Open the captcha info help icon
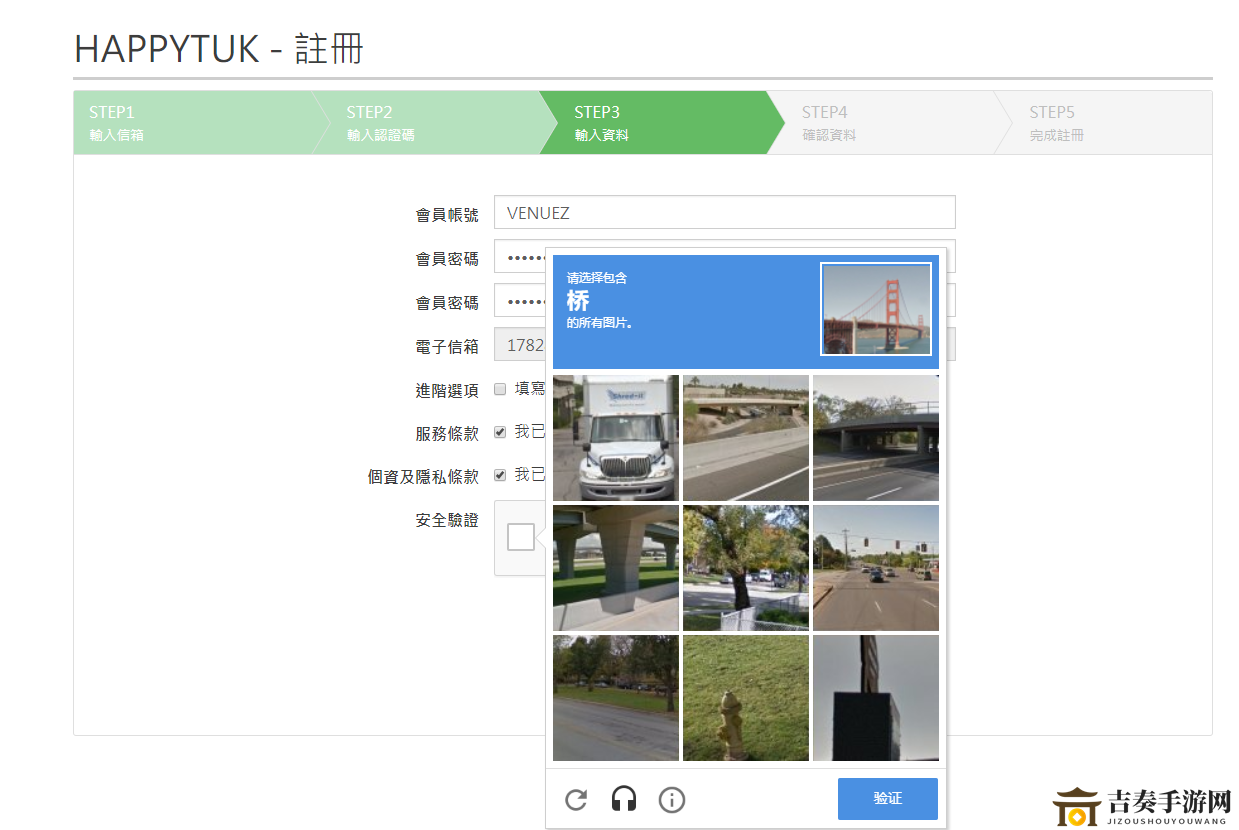 [672, 800]
